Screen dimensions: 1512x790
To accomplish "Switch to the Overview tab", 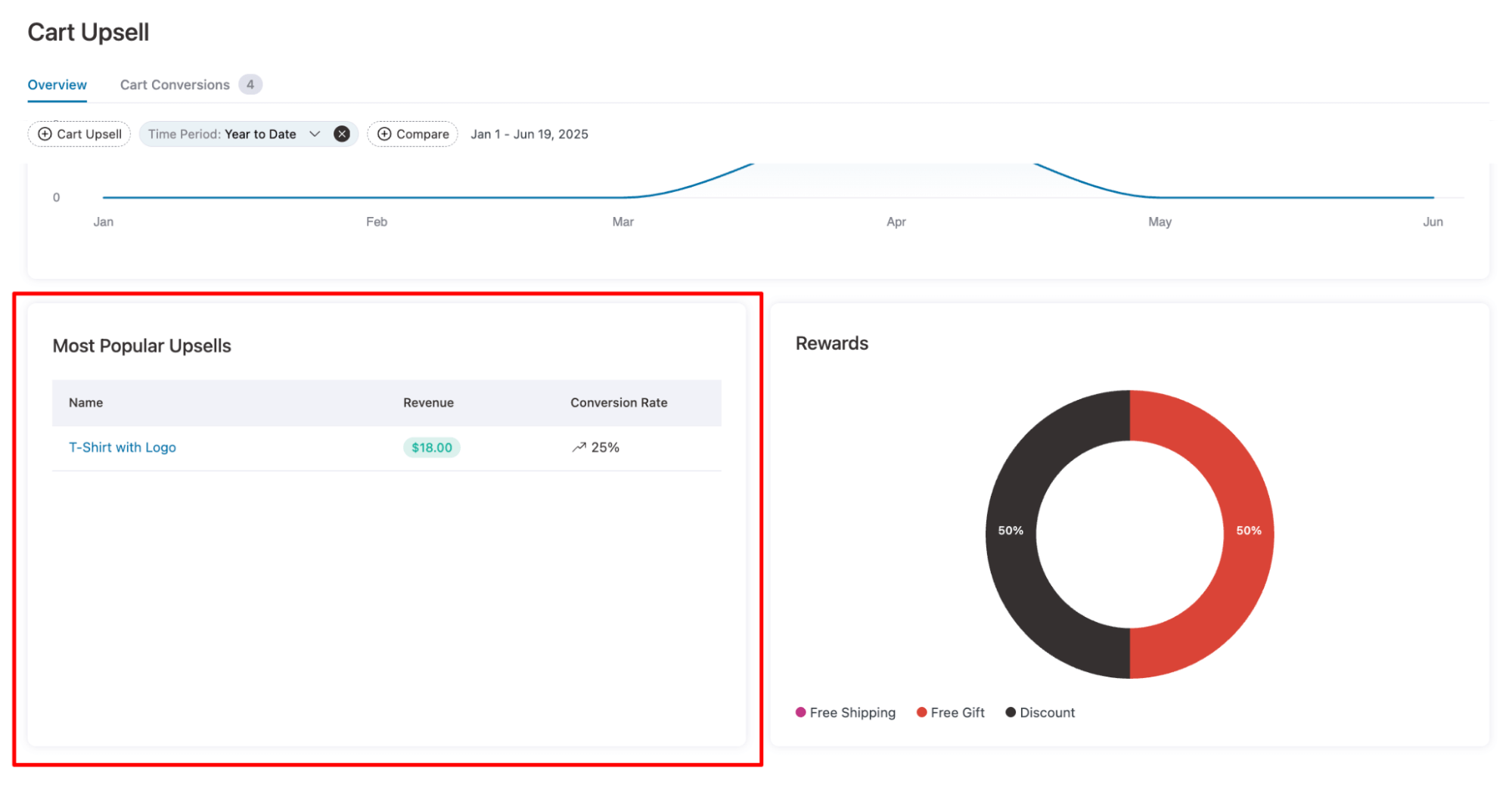I will 57,85.
